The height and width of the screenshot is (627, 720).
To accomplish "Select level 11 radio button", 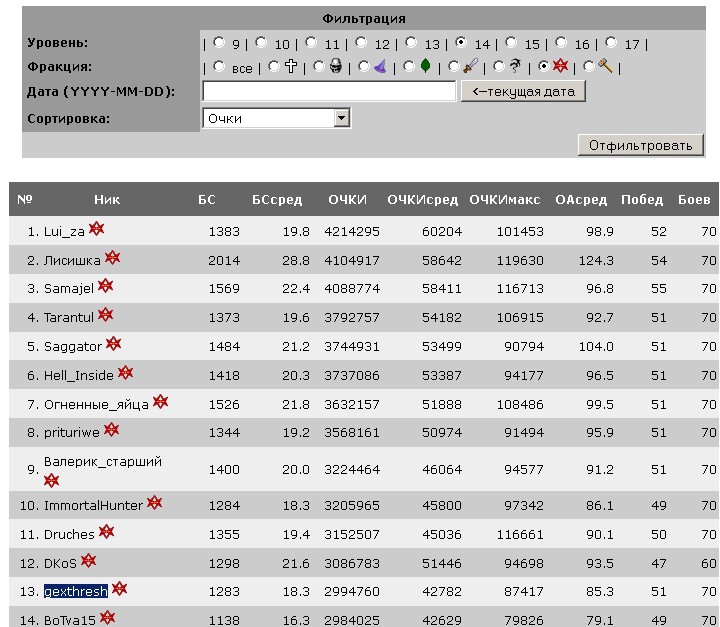I will 311,43.
